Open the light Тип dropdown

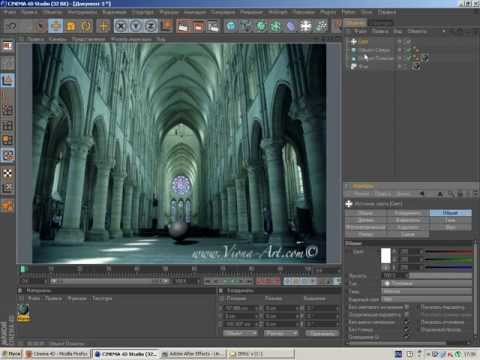point(427,284)
